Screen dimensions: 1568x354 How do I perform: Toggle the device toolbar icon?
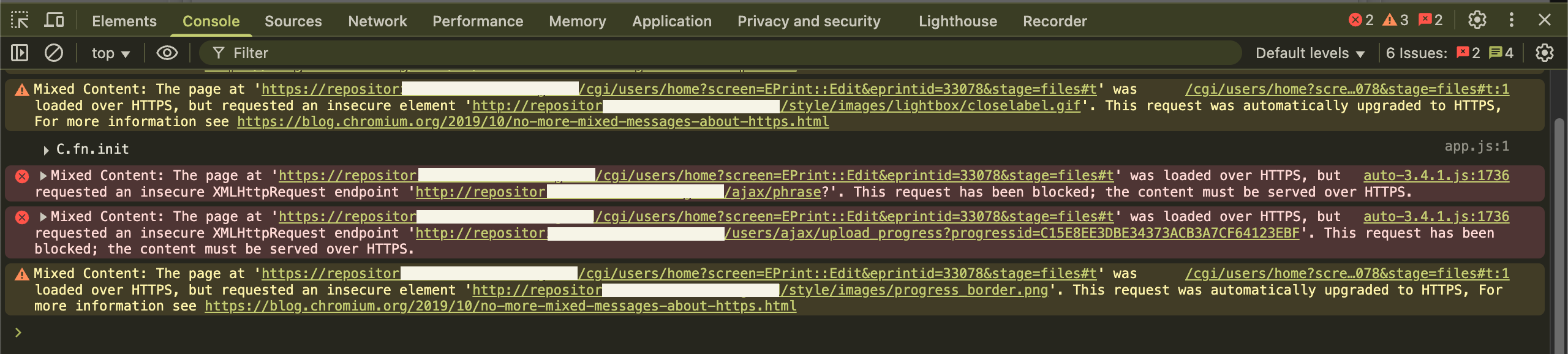click(x=55, y=21)
